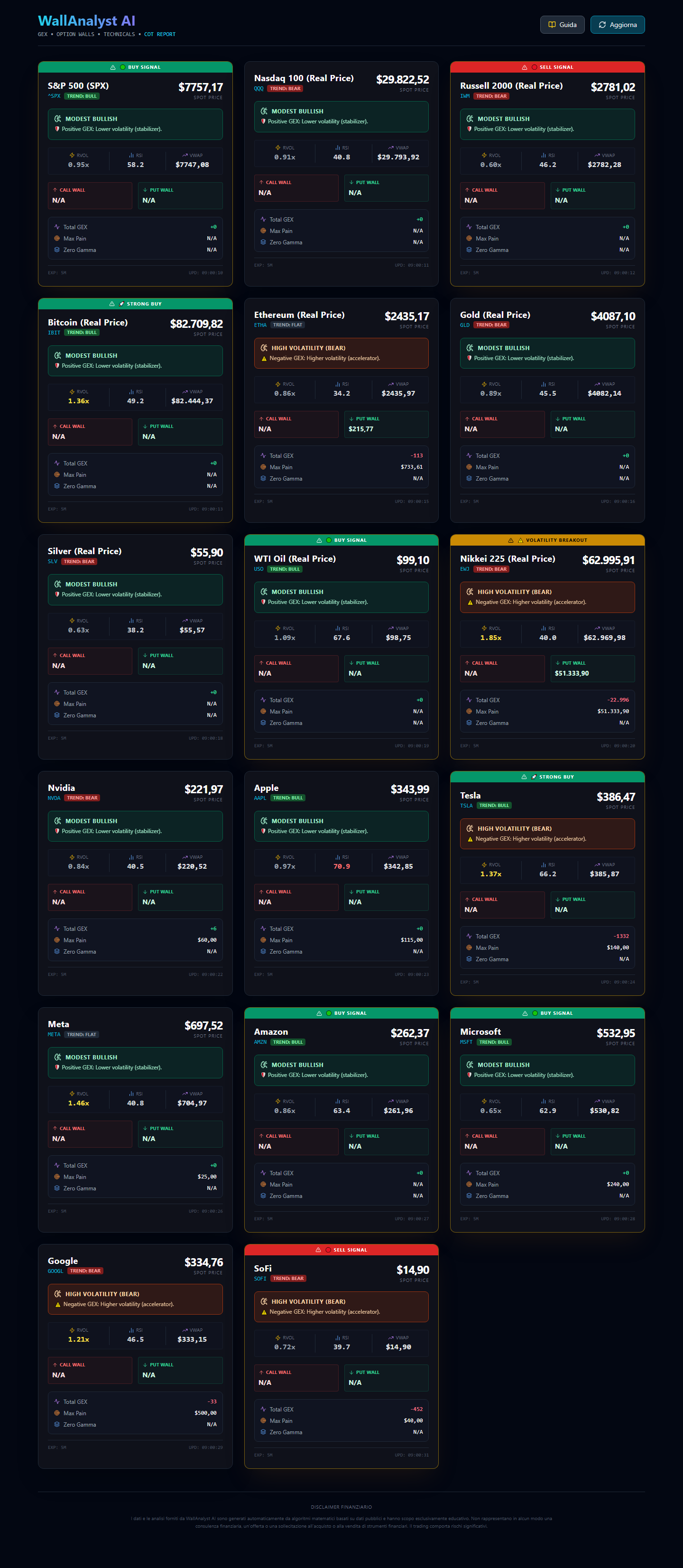The width and height of the screenshot is (683, 1568).
Task: Click the IBIT ticker under Bitcoin
Action: coord(54,333)
